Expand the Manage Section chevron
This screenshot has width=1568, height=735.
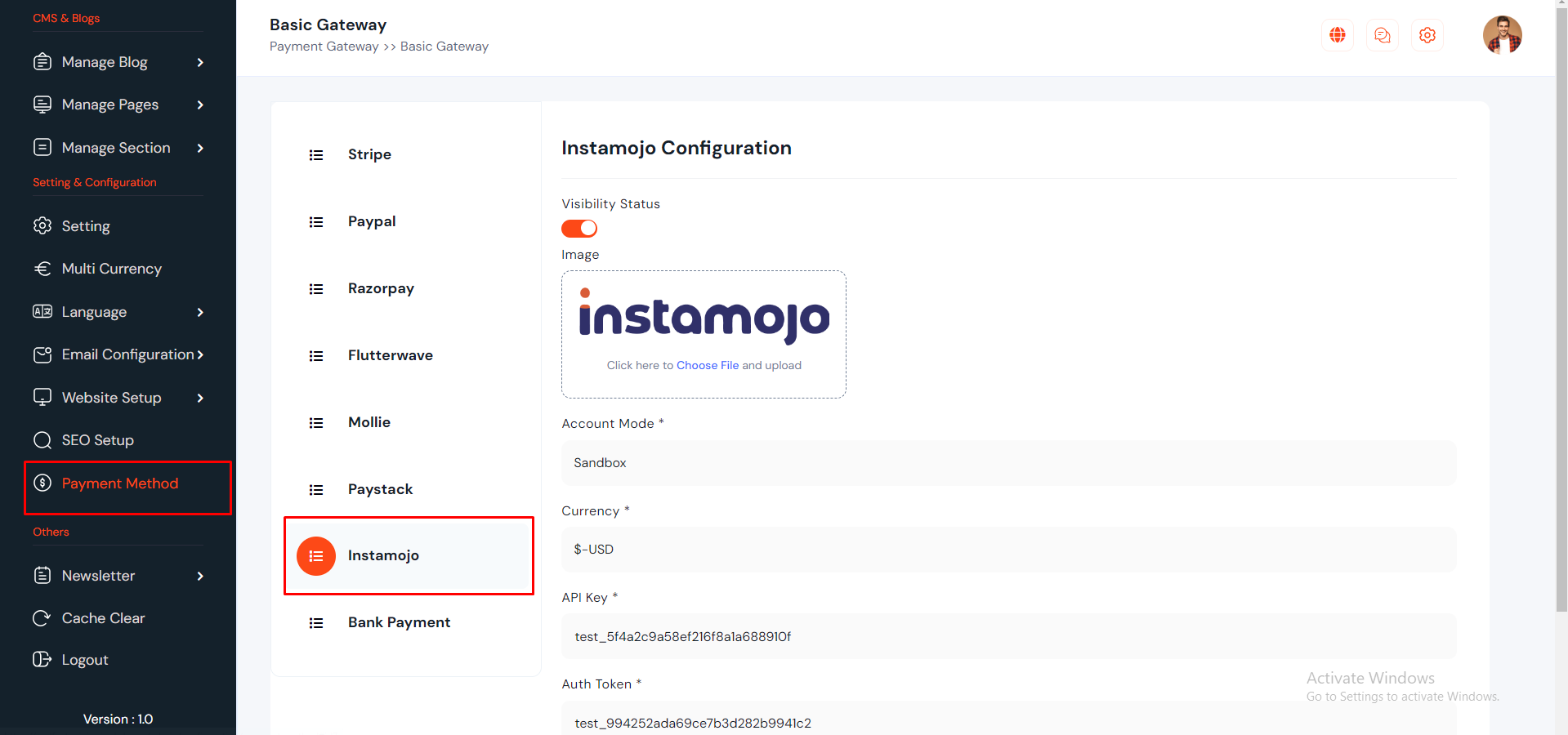click(200, 148)
